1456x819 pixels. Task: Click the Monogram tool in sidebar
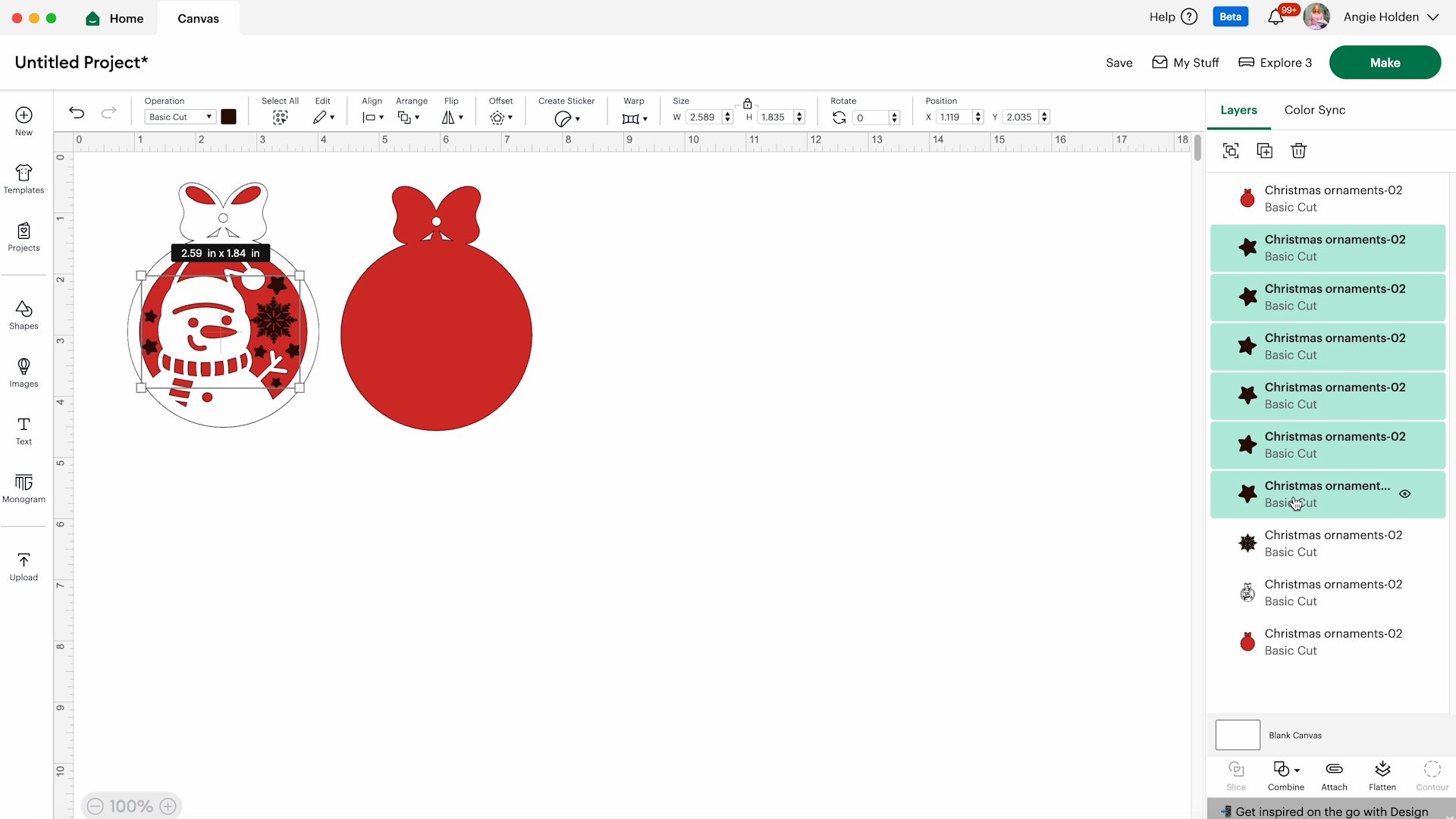pyautogui.click(x=22, y=487)
